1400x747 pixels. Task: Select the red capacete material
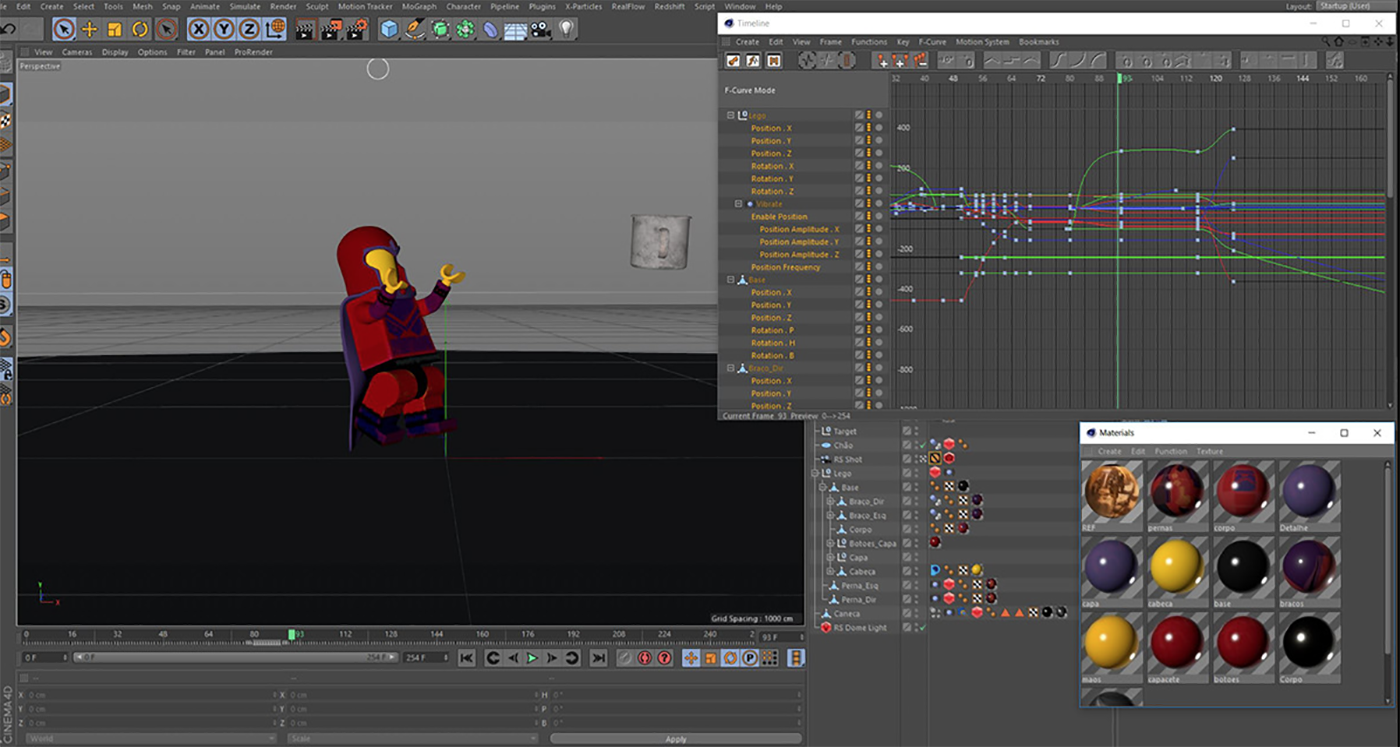1177,645
